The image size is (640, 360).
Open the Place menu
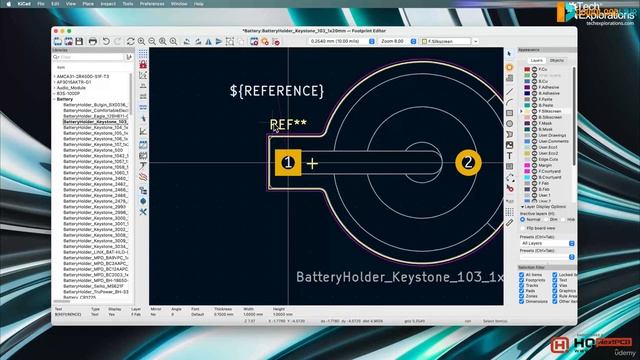(88, 4)
